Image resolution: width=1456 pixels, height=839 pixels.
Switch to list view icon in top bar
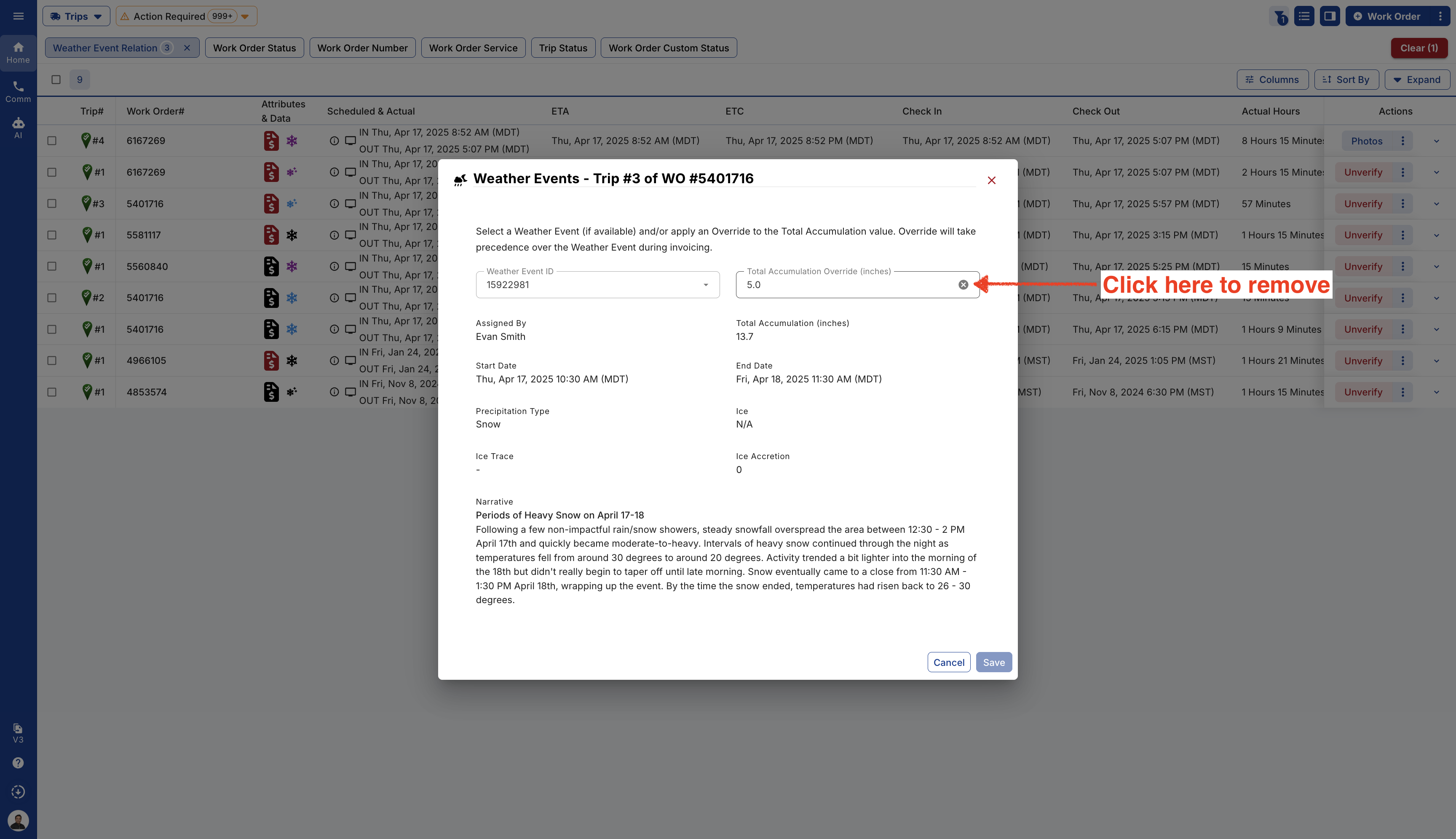(x=1304, y=16)
